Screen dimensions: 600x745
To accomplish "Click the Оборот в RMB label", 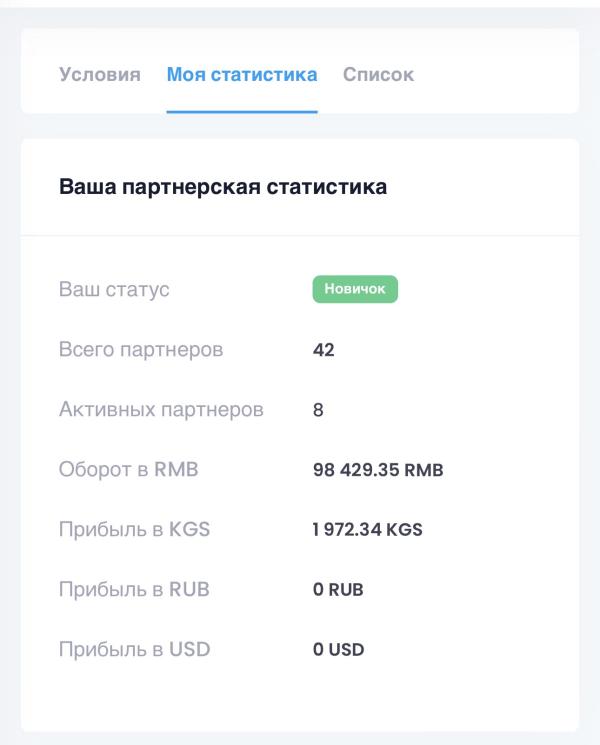I will (x=128, y=469).
